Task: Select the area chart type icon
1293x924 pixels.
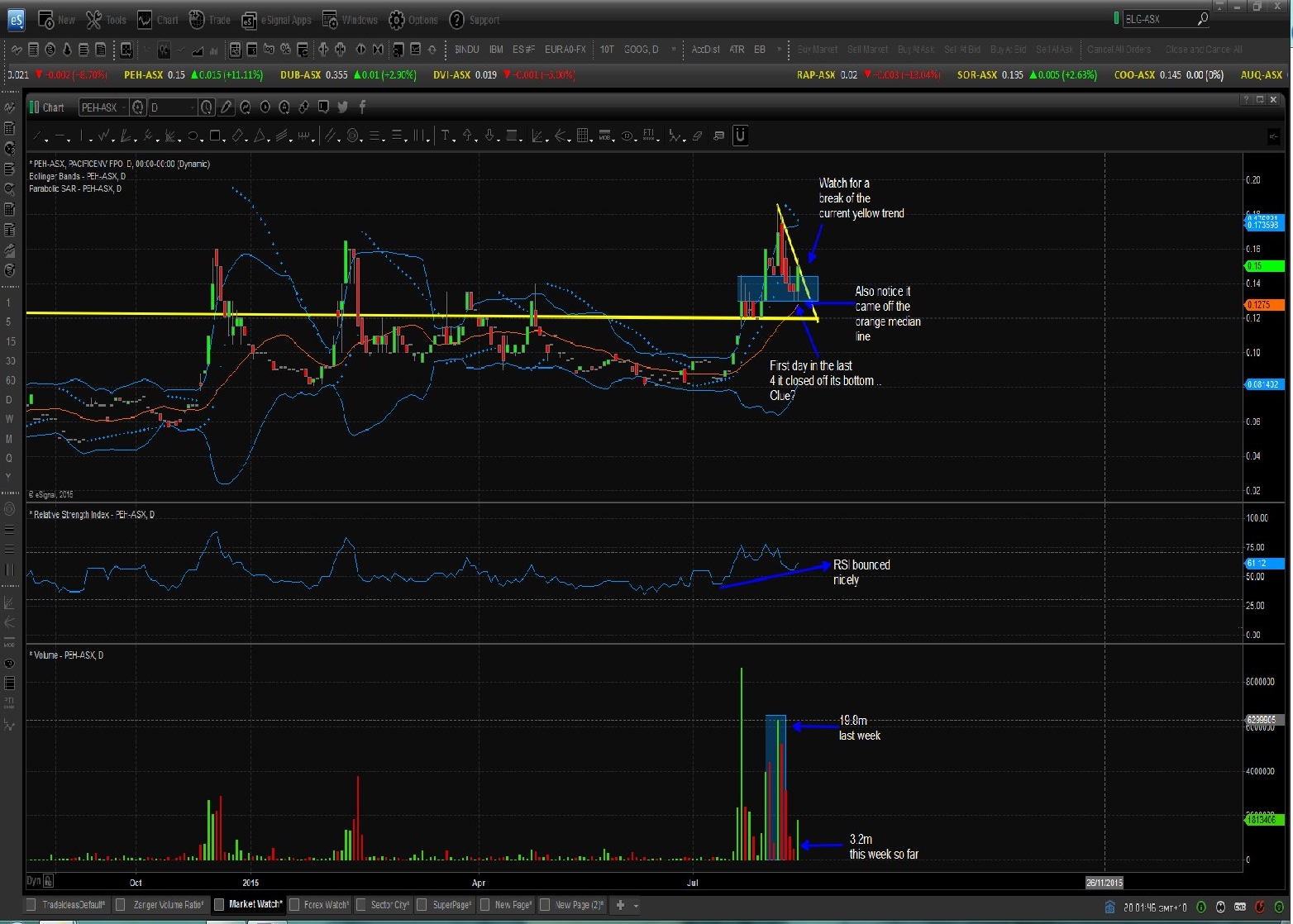Action: coord(198,50)
